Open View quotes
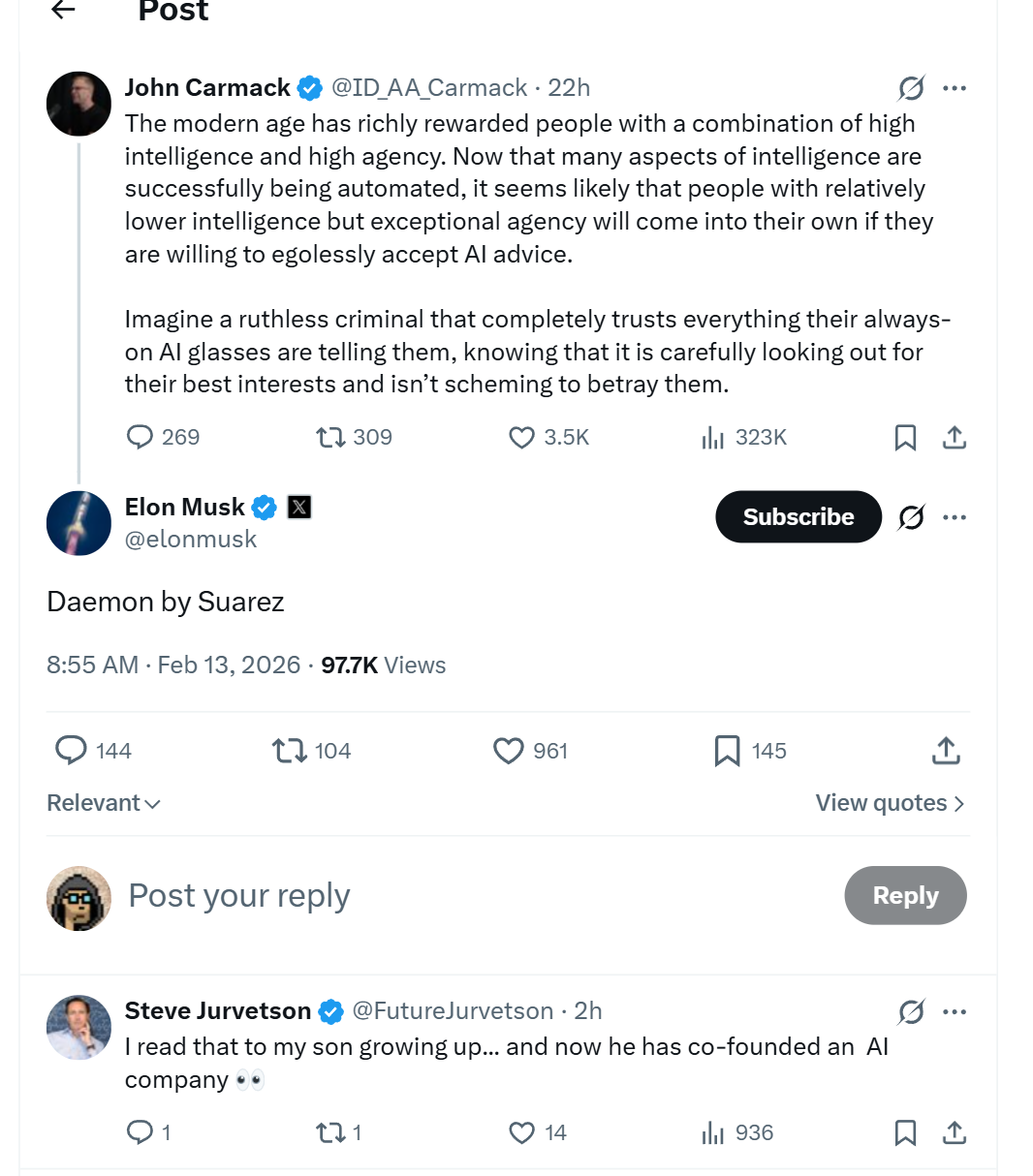The image size is (1033, 1176). 890,803
